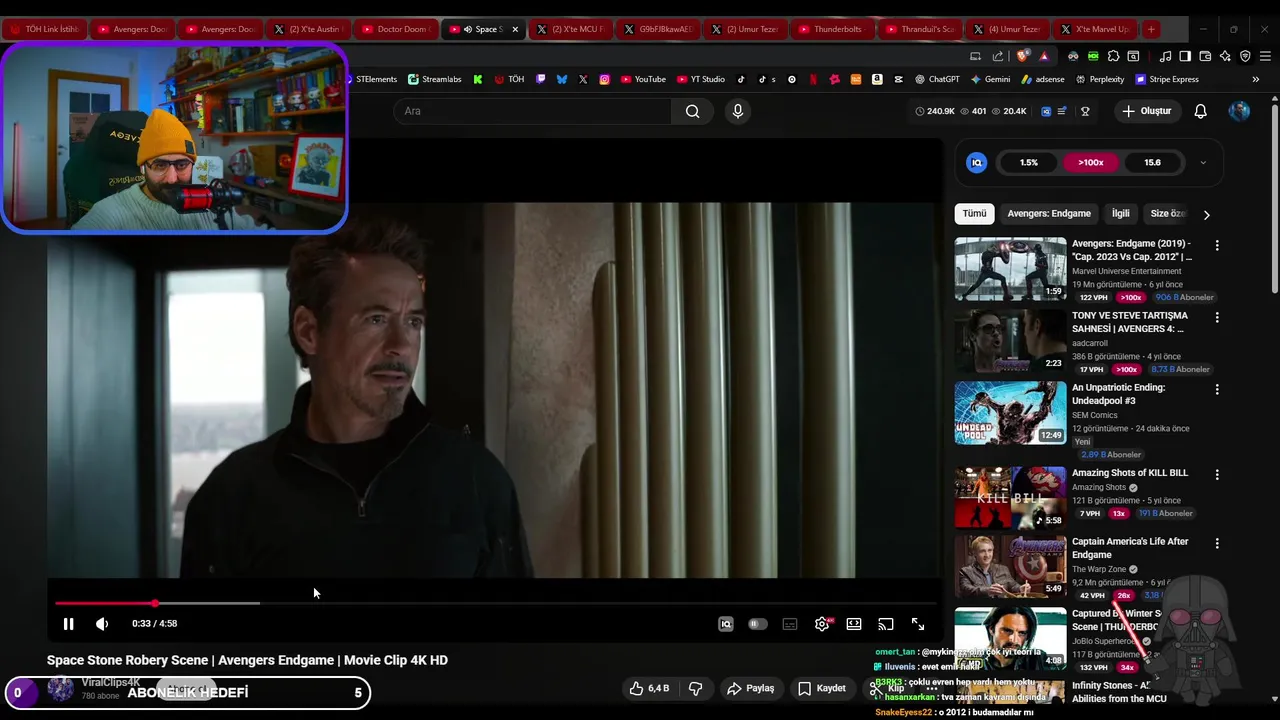Viewport: 1280px width, 720px height.
Task: Open the Twitch bookmark icon
Action: tap(541, 79)
